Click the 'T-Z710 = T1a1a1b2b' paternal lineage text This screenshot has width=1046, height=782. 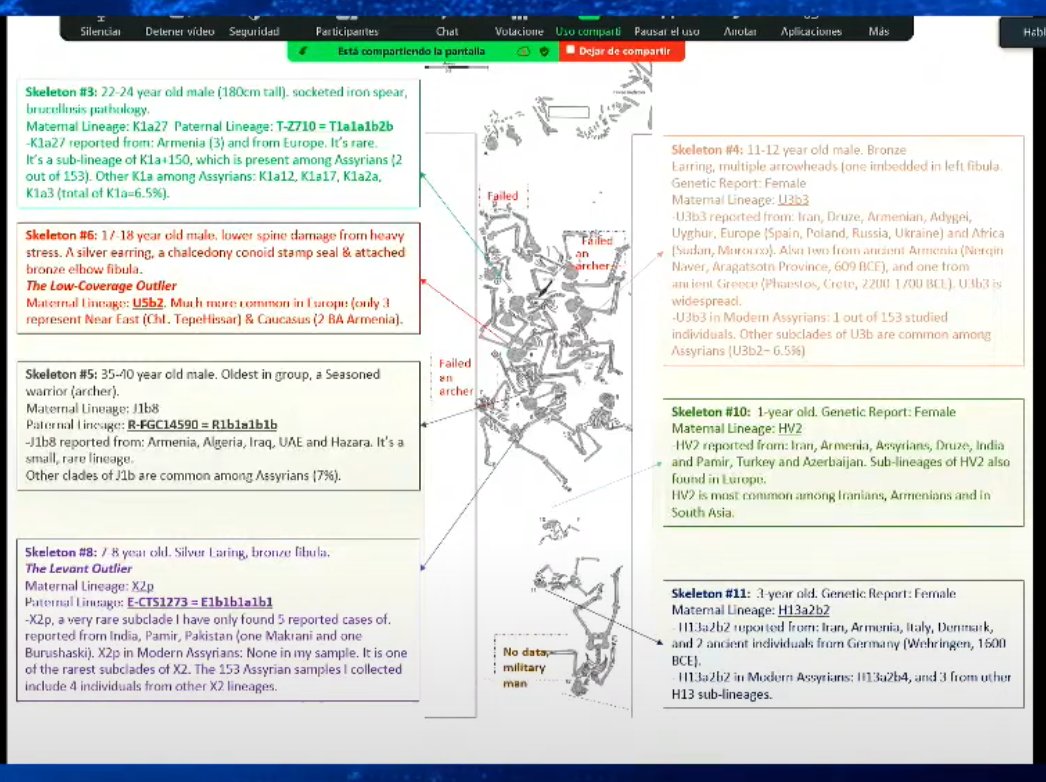(335, 126)
